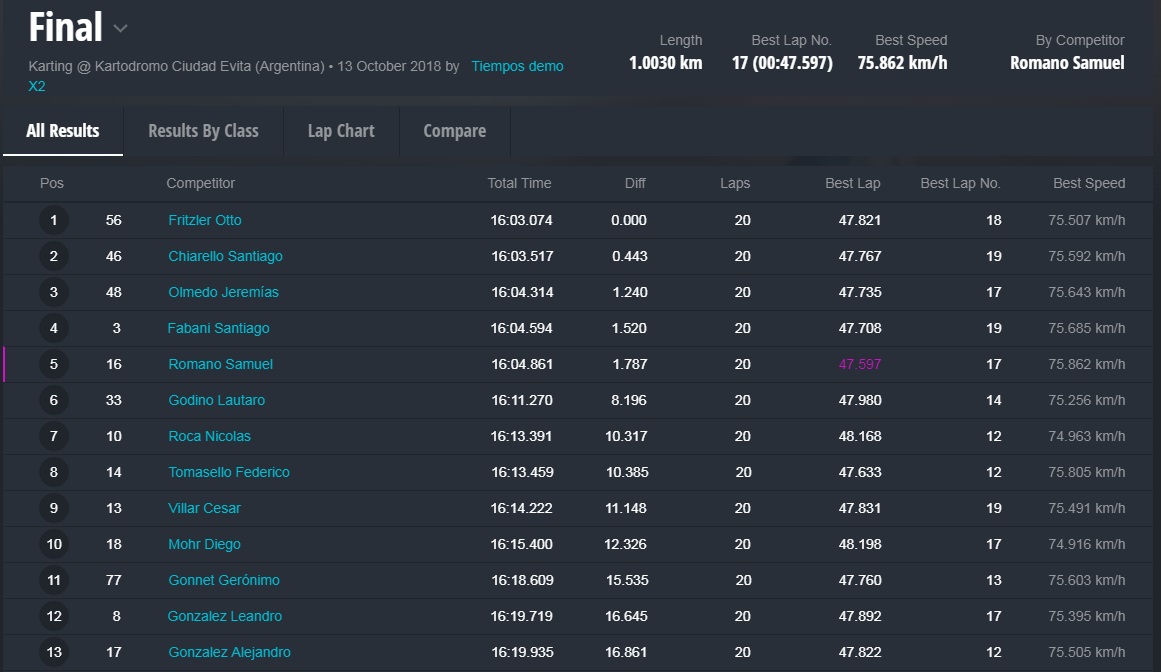This screenshot has width=1161, height=672.
Task: Open competitor Fritzler Otto's profile
Action: 205,220
